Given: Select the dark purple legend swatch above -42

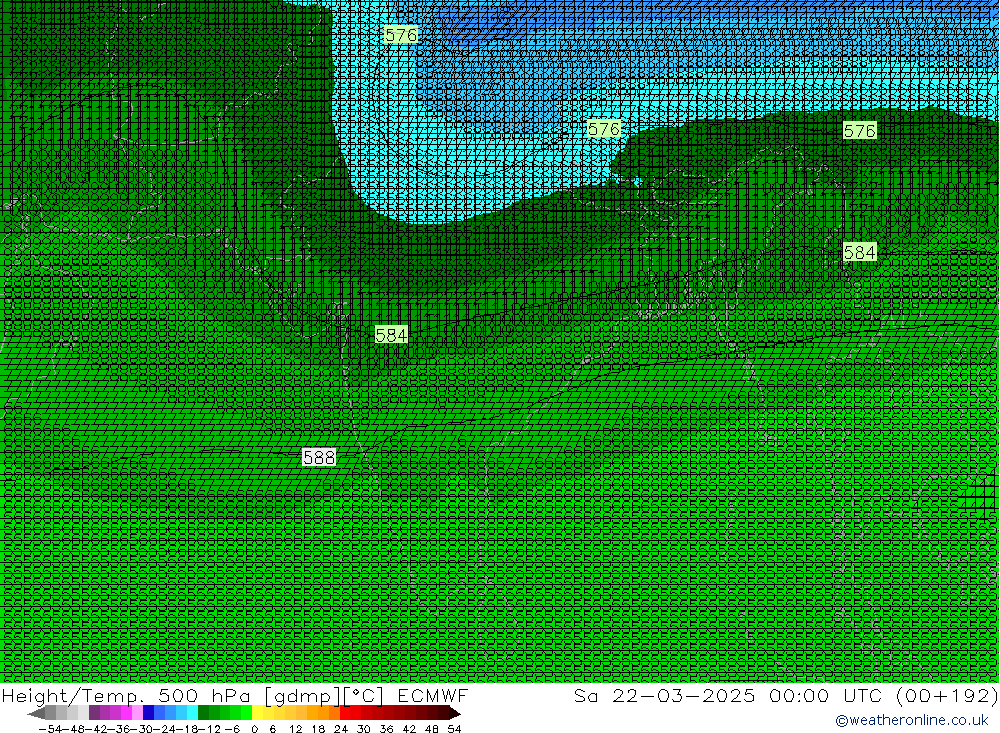Looking at the screenshot, I should click(94, 714).
